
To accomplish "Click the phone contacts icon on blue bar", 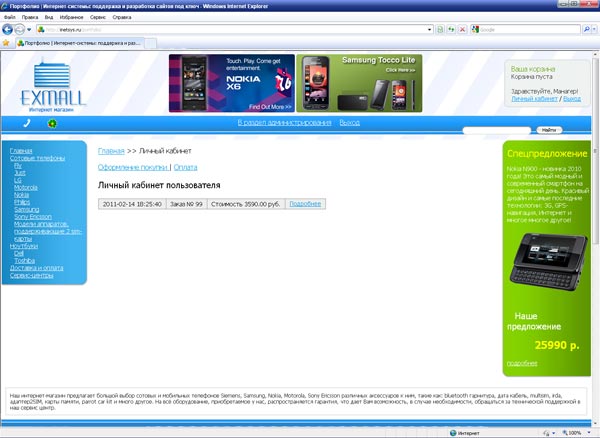I will (x=27, y=124).
